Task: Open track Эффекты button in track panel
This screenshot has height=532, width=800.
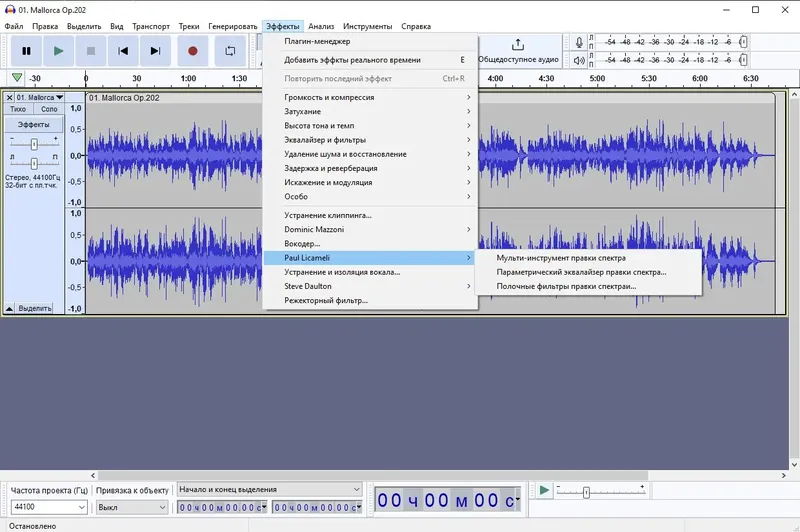Action: [34, 124]
